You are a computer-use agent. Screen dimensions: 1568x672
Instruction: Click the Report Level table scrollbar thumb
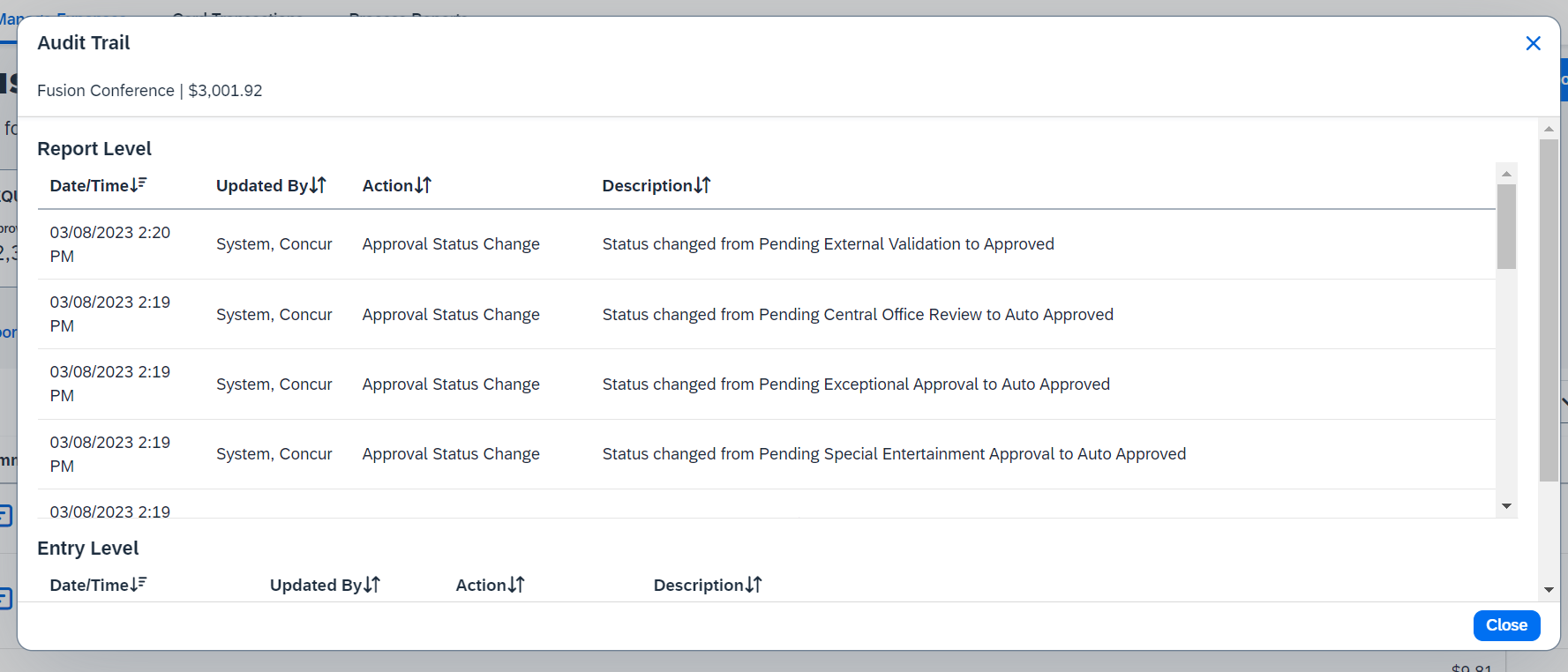pyautogui.click(x=1506, y=226)
